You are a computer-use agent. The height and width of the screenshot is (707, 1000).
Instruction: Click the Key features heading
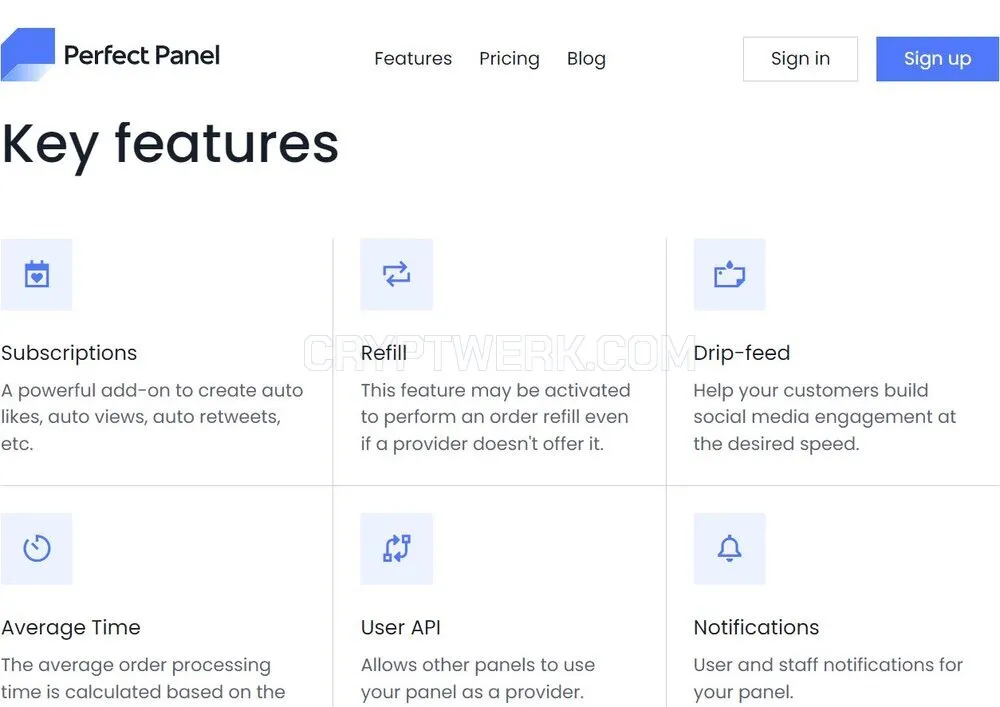point(170,146)
